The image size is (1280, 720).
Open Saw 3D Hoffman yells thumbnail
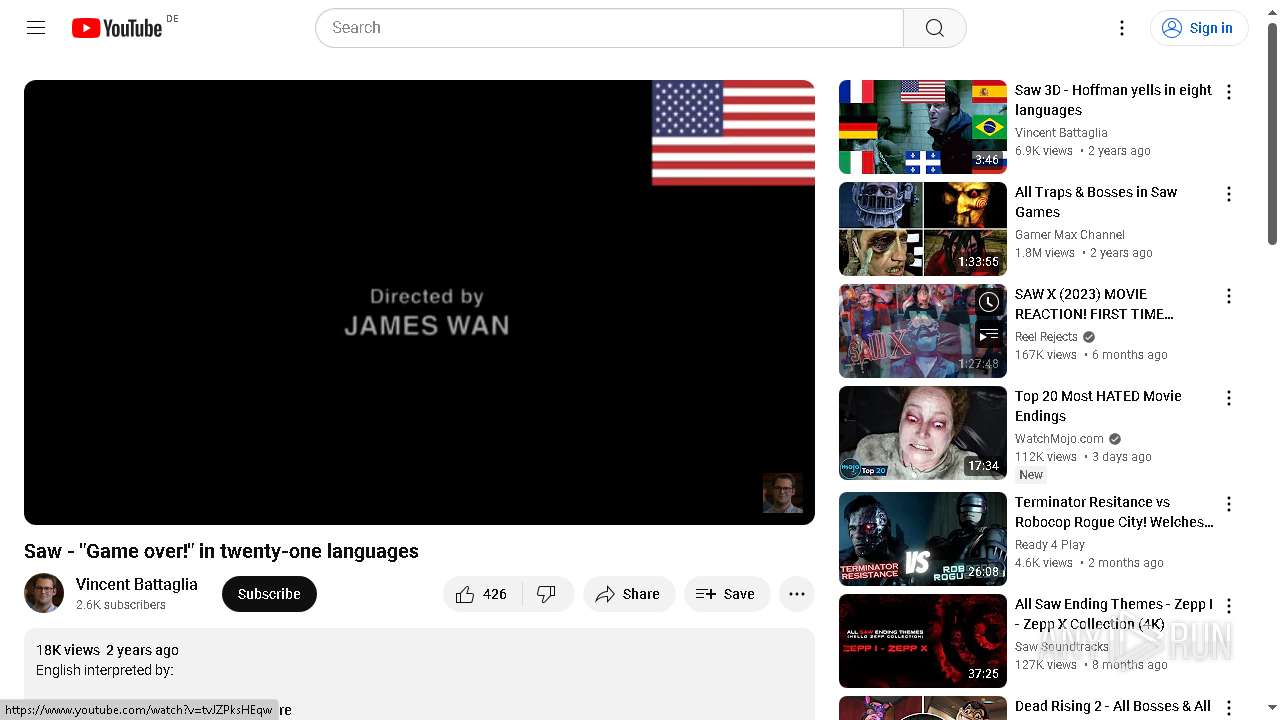(923, 127)
